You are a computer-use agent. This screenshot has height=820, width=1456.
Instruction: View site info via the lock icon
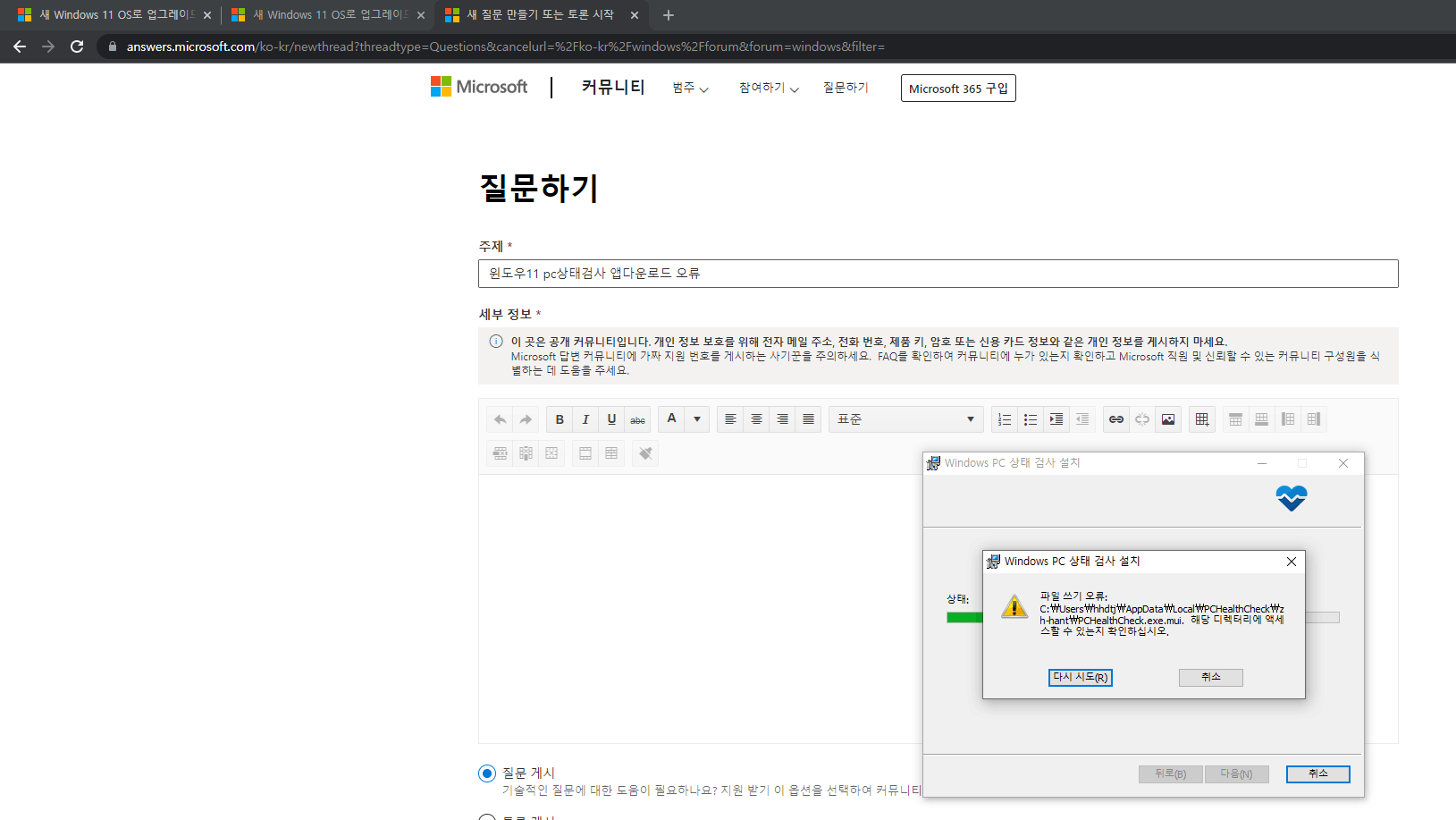[x=112, y=46]
